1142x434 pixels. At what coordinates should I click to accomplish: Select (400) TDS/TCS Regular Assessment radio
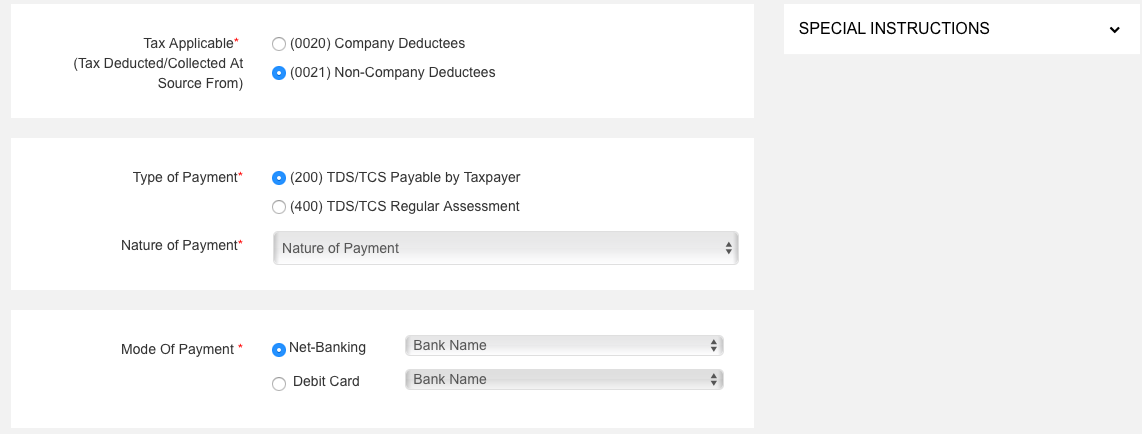(279, 207)
